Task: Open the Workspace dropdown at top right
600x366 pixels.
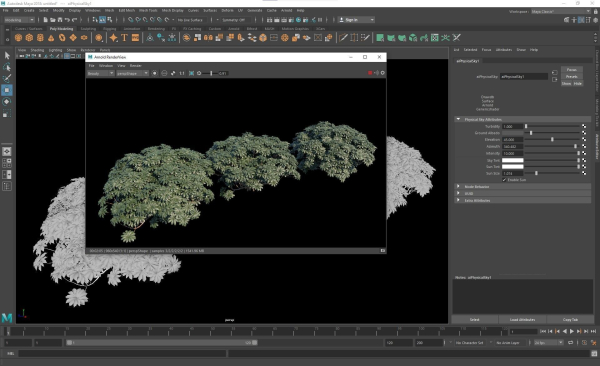Action: [x=561, y=11]
